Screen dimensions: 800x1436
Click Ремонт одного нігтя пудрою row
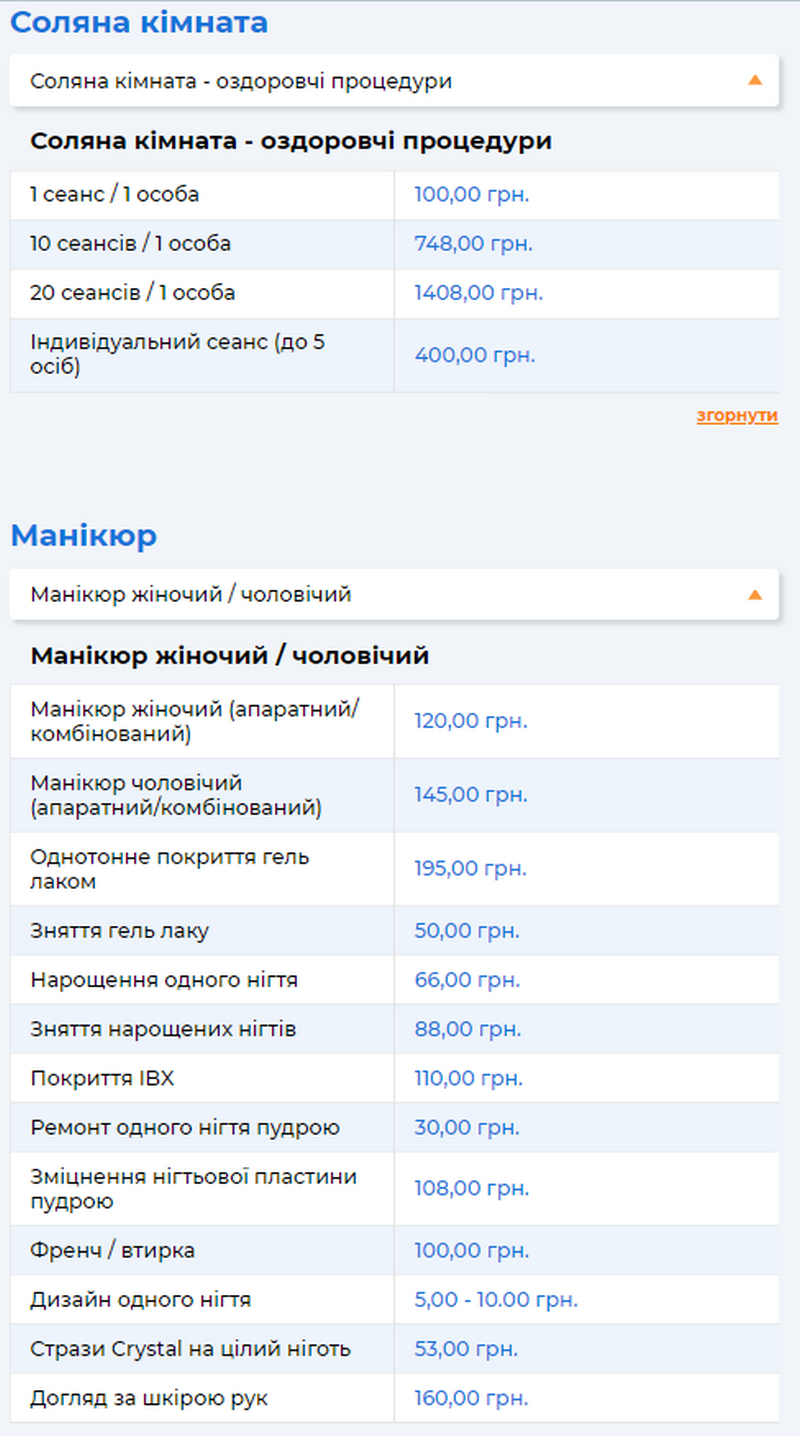point(185,1128)
